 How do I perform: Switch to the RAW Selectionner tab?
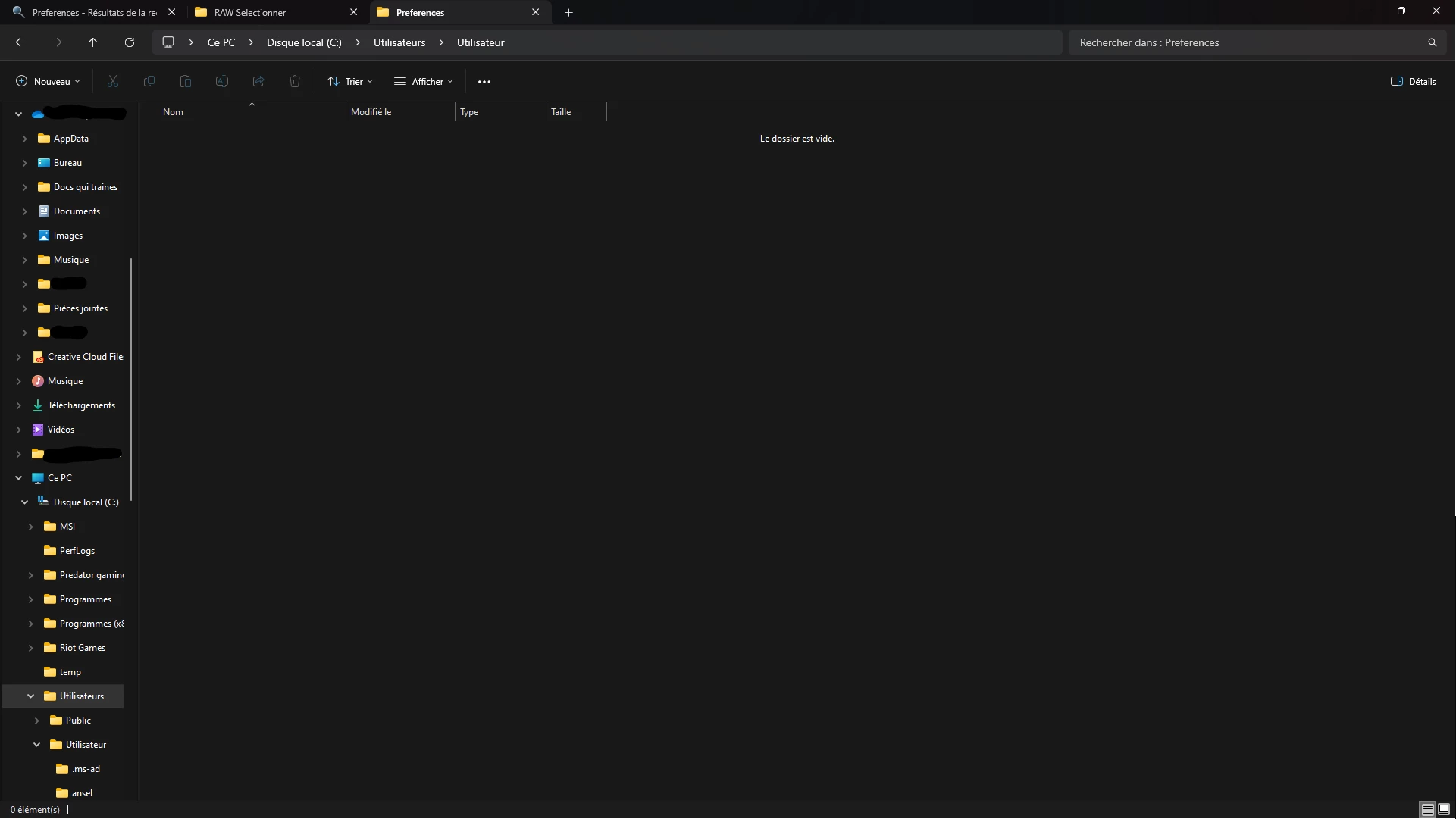[250, 13]
